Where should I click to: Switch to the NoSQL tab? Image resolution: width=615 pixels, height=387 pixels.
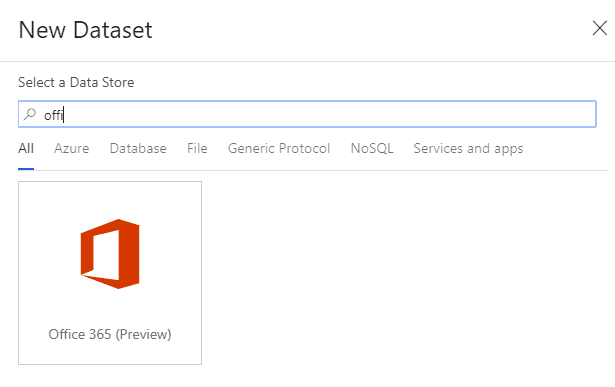[x=372, y=148]
